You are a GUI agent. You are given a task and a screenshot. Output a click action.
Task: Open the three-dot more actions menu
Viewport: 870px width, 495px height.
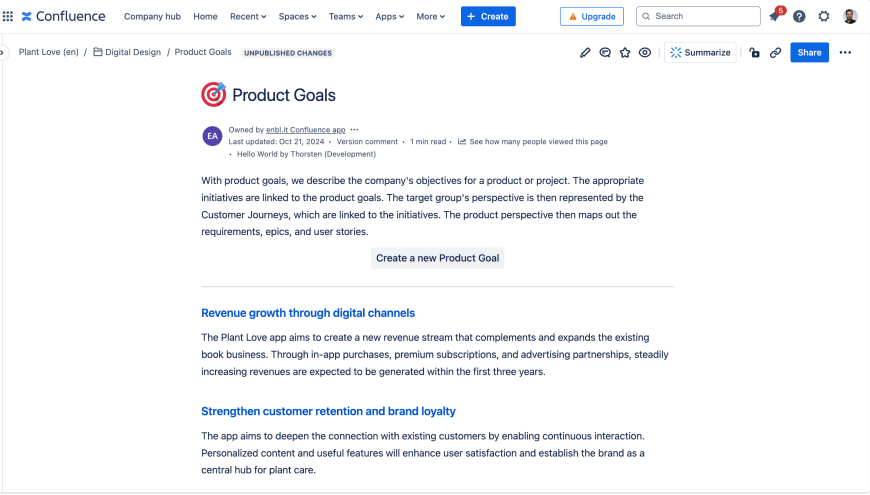point(845,53)
